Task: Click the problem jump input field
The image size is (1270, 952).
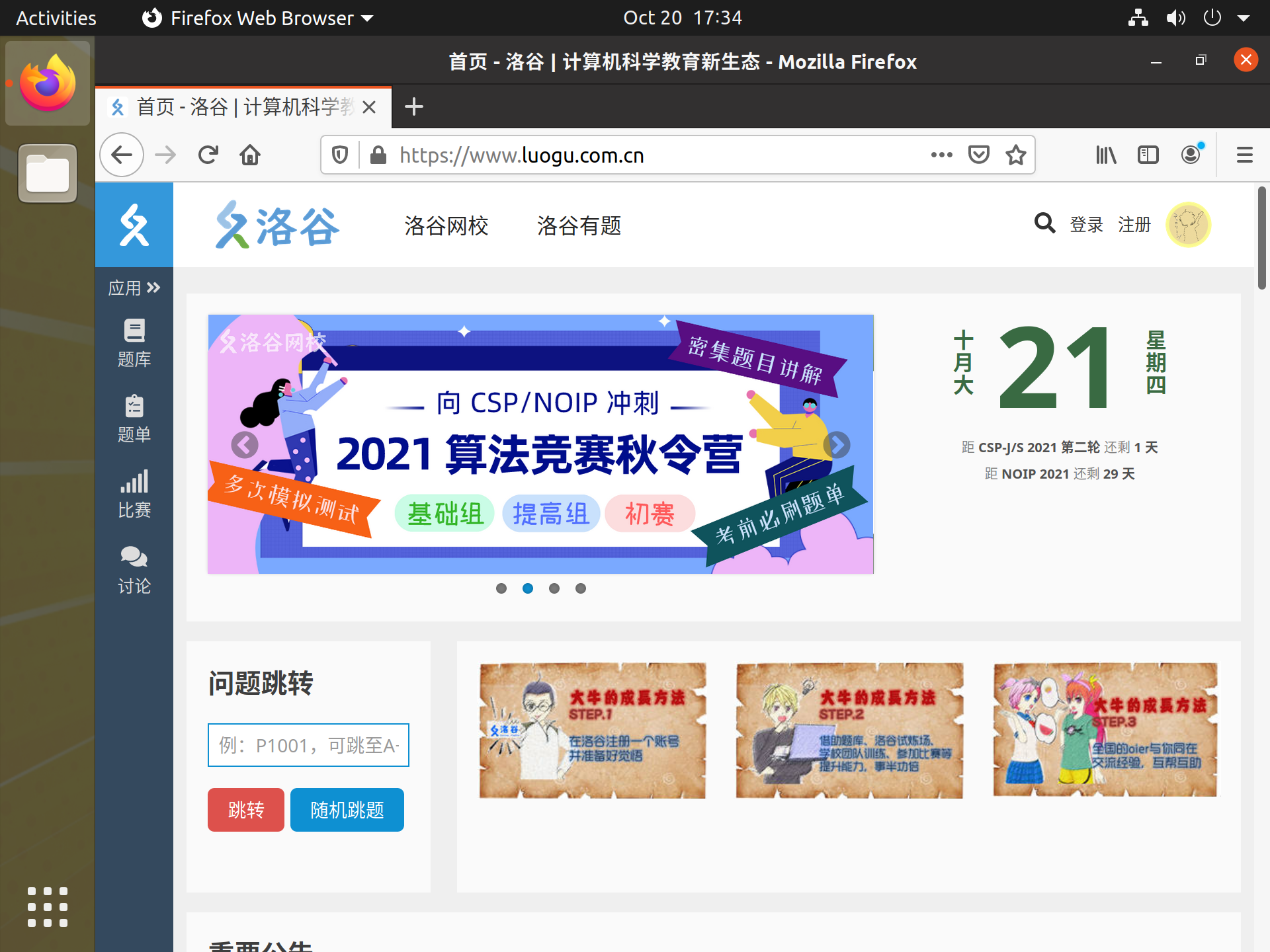Action: (308, 745)
